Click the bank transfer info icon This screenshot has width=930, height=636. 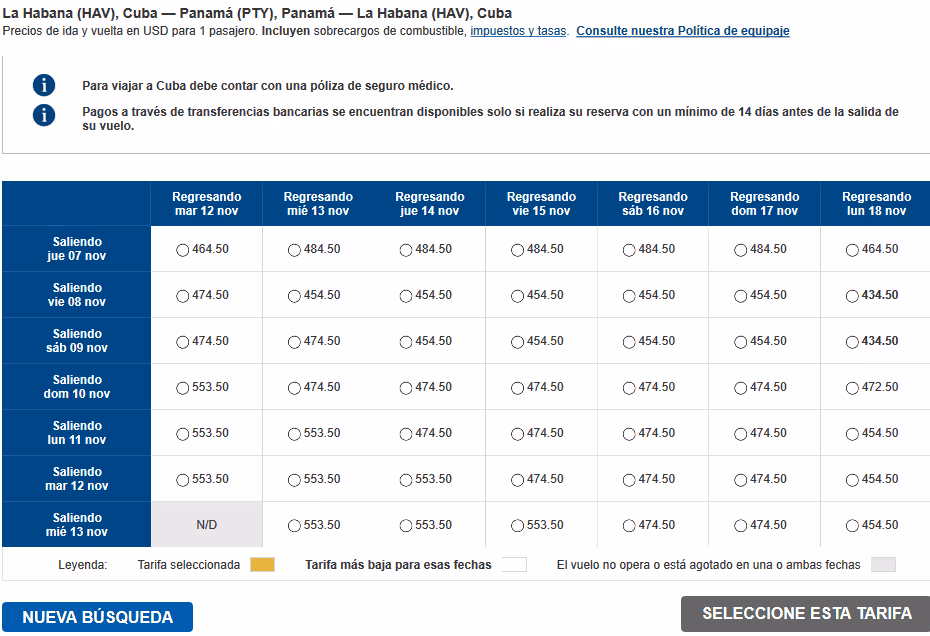[x=44, y=115]
